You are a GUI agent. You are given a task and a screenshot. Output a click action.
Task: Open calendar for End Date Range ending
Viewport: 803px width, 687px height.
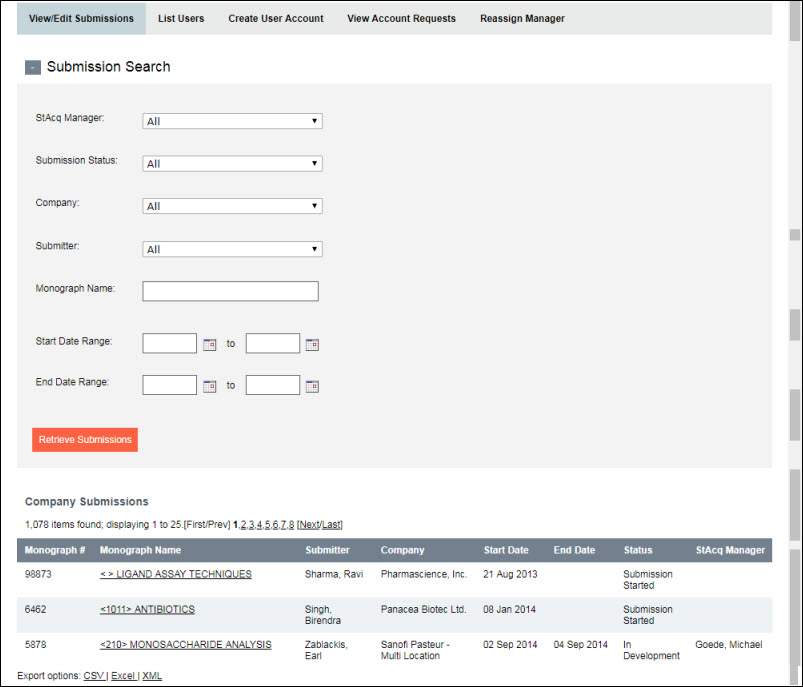(312, 386)
